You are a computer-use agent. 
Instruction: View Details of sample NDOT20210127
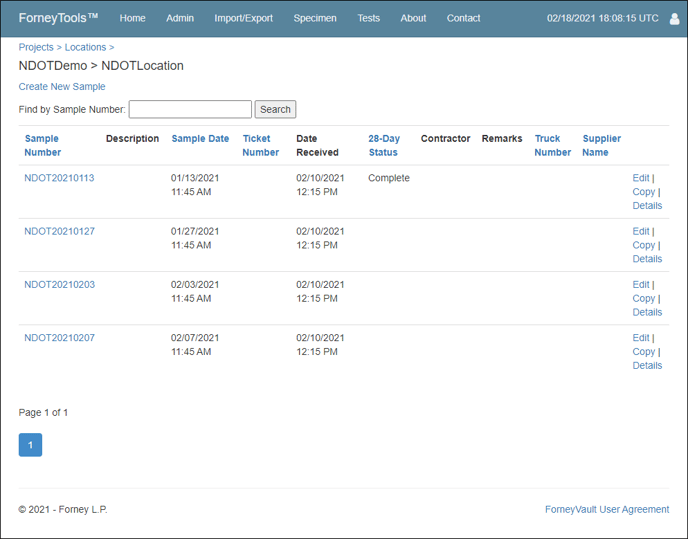click(647, 259)
